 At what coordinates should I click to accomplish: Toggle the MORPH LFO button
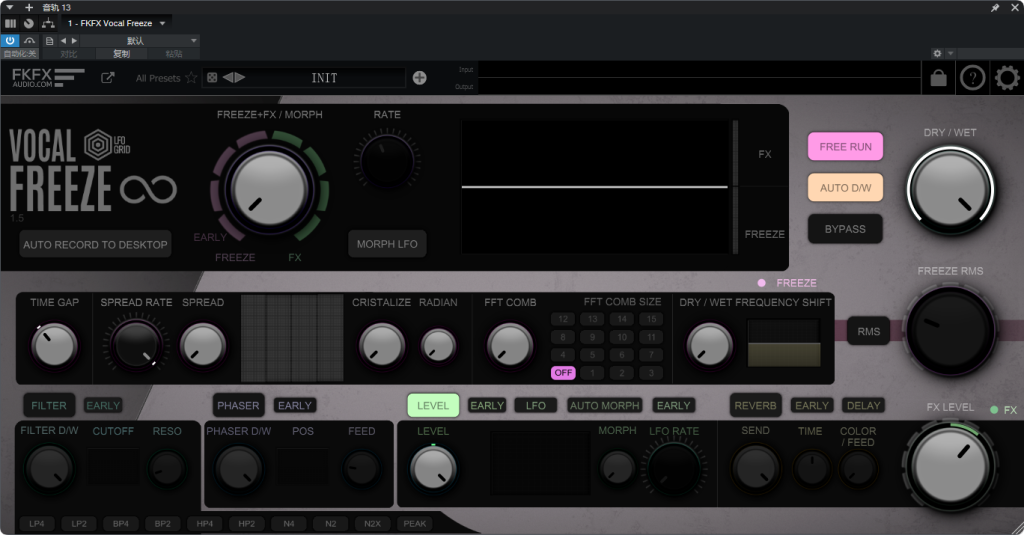pos(387,244)
